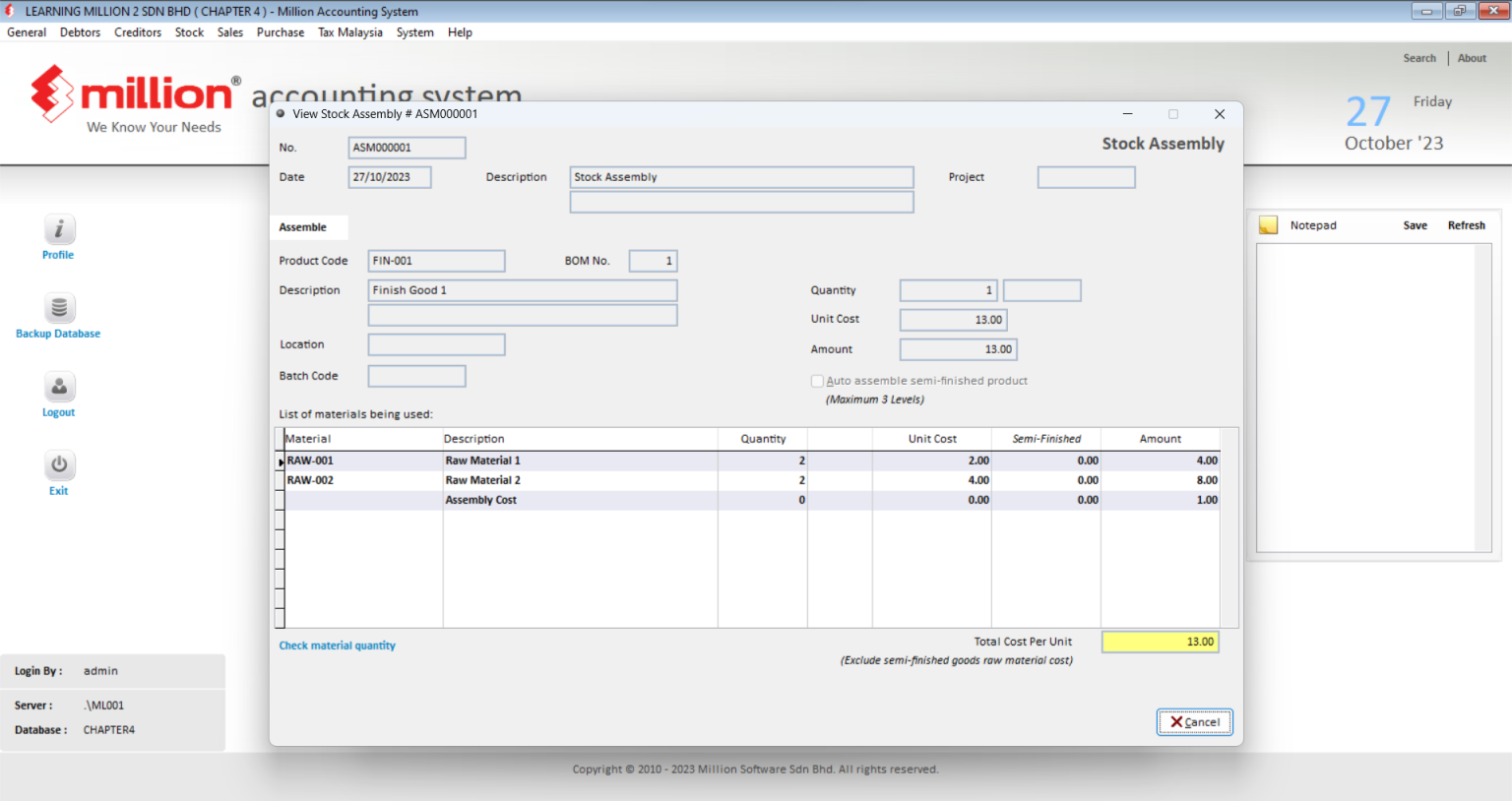Click the Stock Assembly description field
This screenshot has width=1512, height=801.
tap(741, 177)
